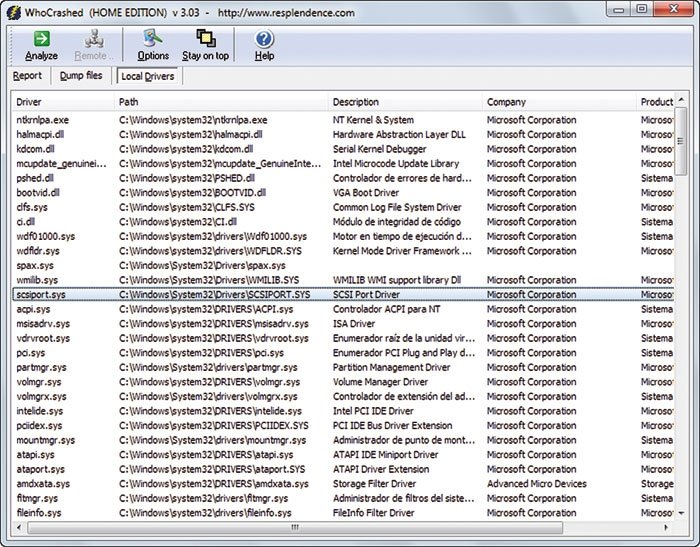700x547 pixels.
Task: Sort by the Description column header
Action: (405, 102)
